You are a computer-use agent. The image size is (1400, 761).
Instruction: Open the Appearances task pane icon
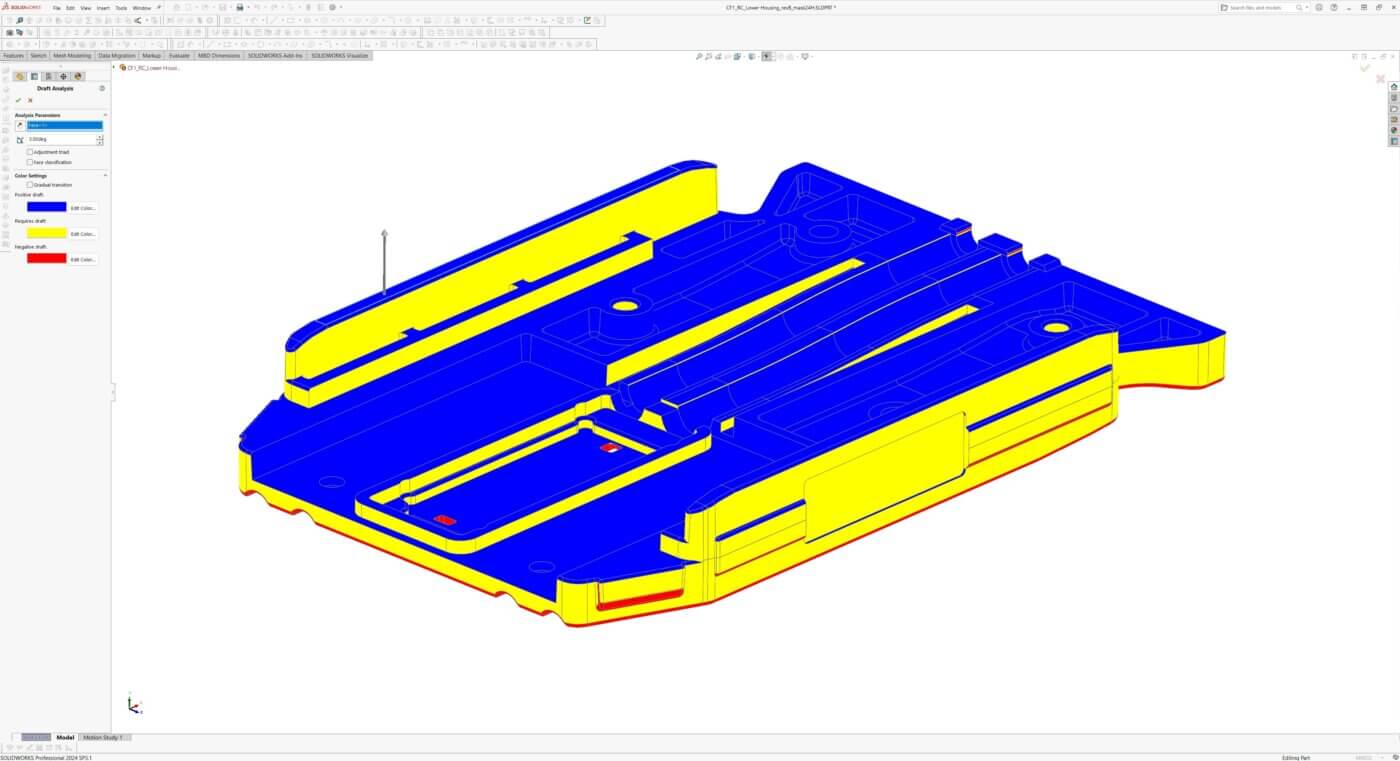(x=1394, y=130)
